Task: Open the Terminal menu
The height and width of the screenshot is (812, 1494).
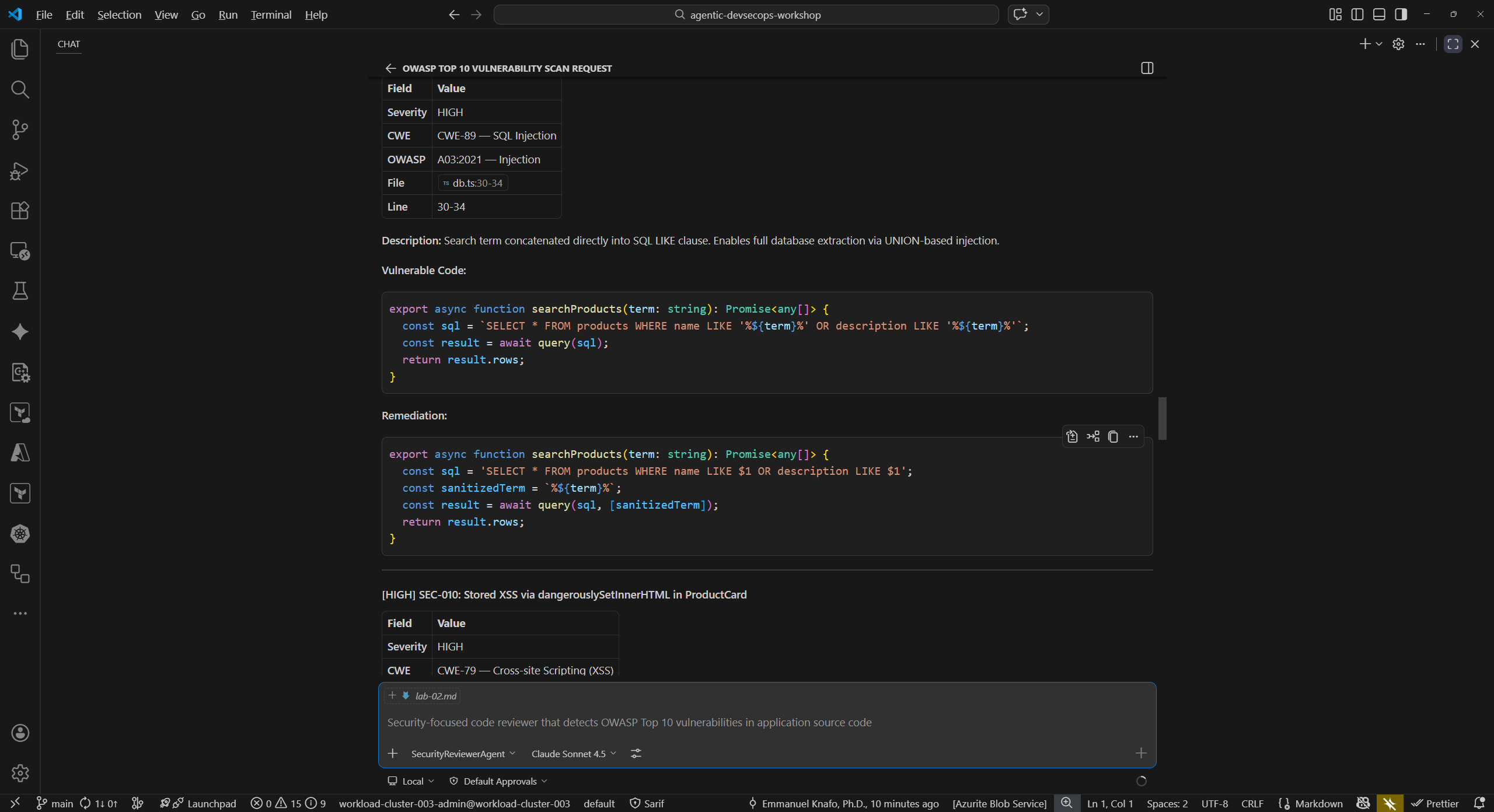Action: tap(270, 15)
